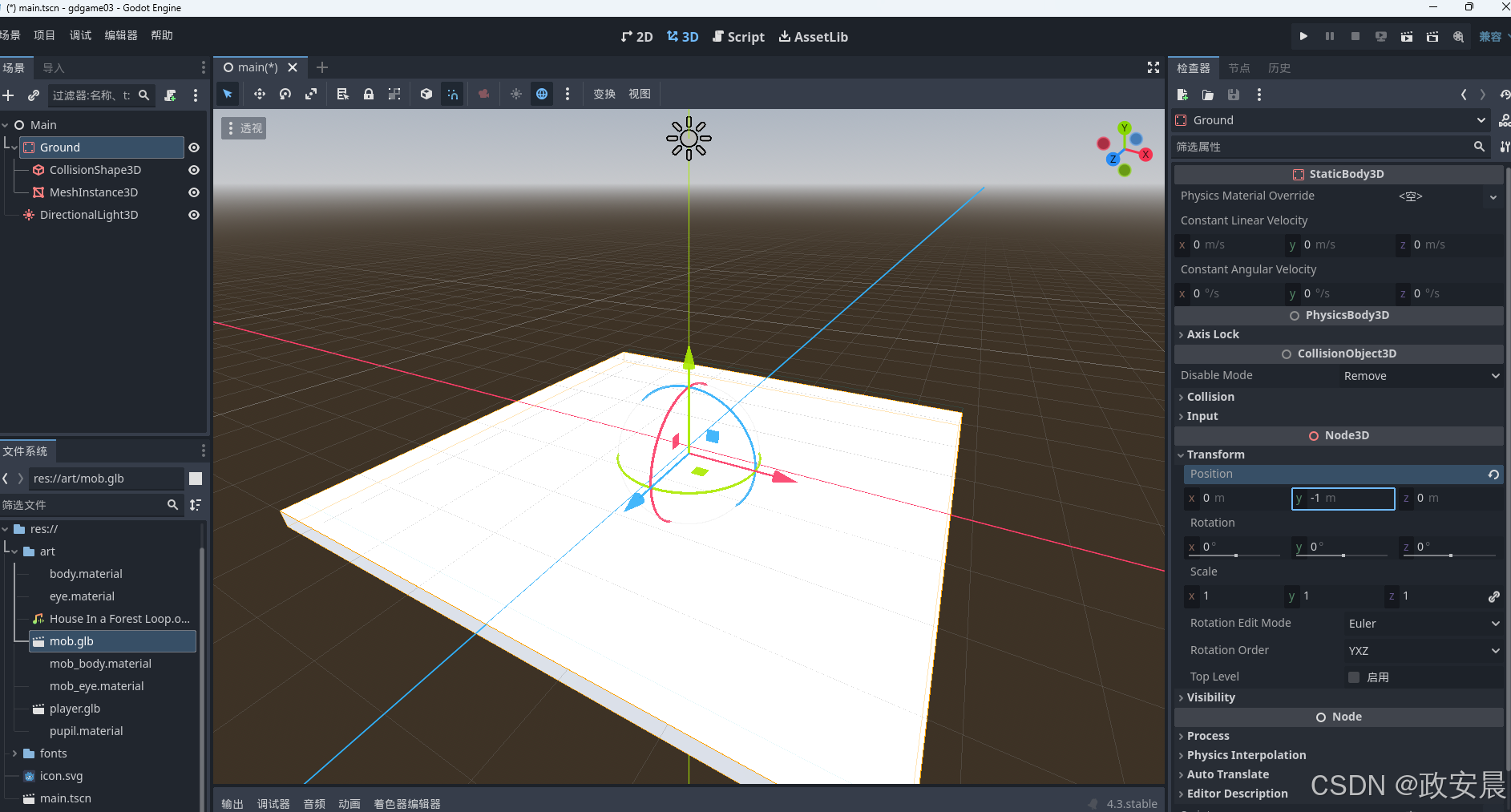
Task: Toggle use local space cube icon
Action: 426,94
